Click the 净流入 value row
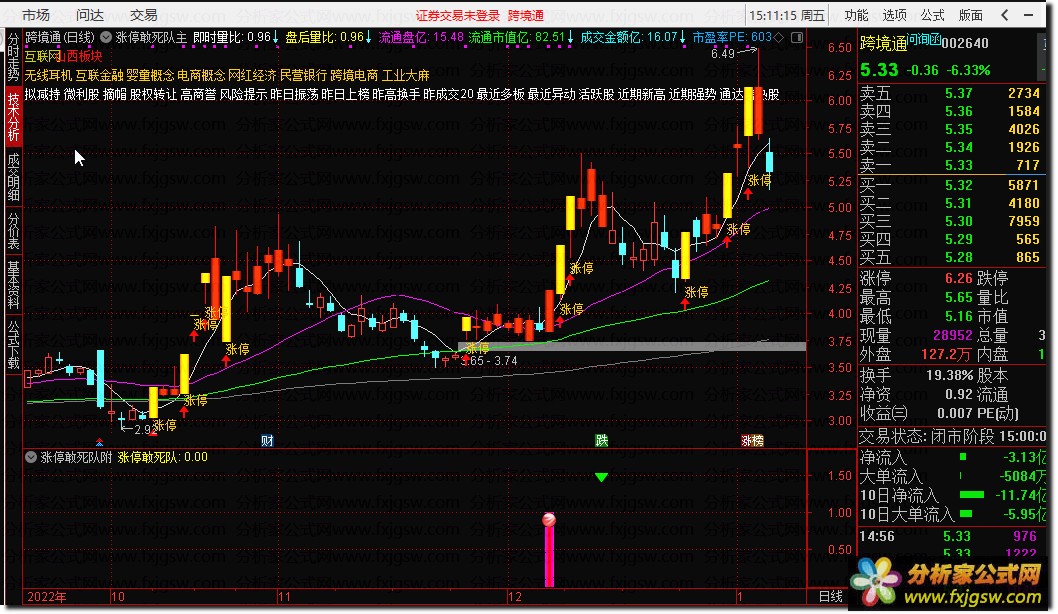The image size is (1058, 614). (952, 457)
